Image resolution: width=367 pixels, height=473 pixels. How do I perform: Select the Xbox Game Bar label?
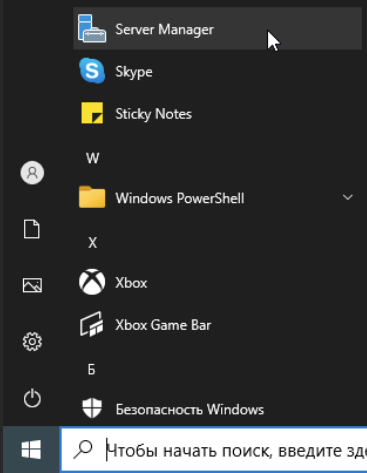coord(163,325)
